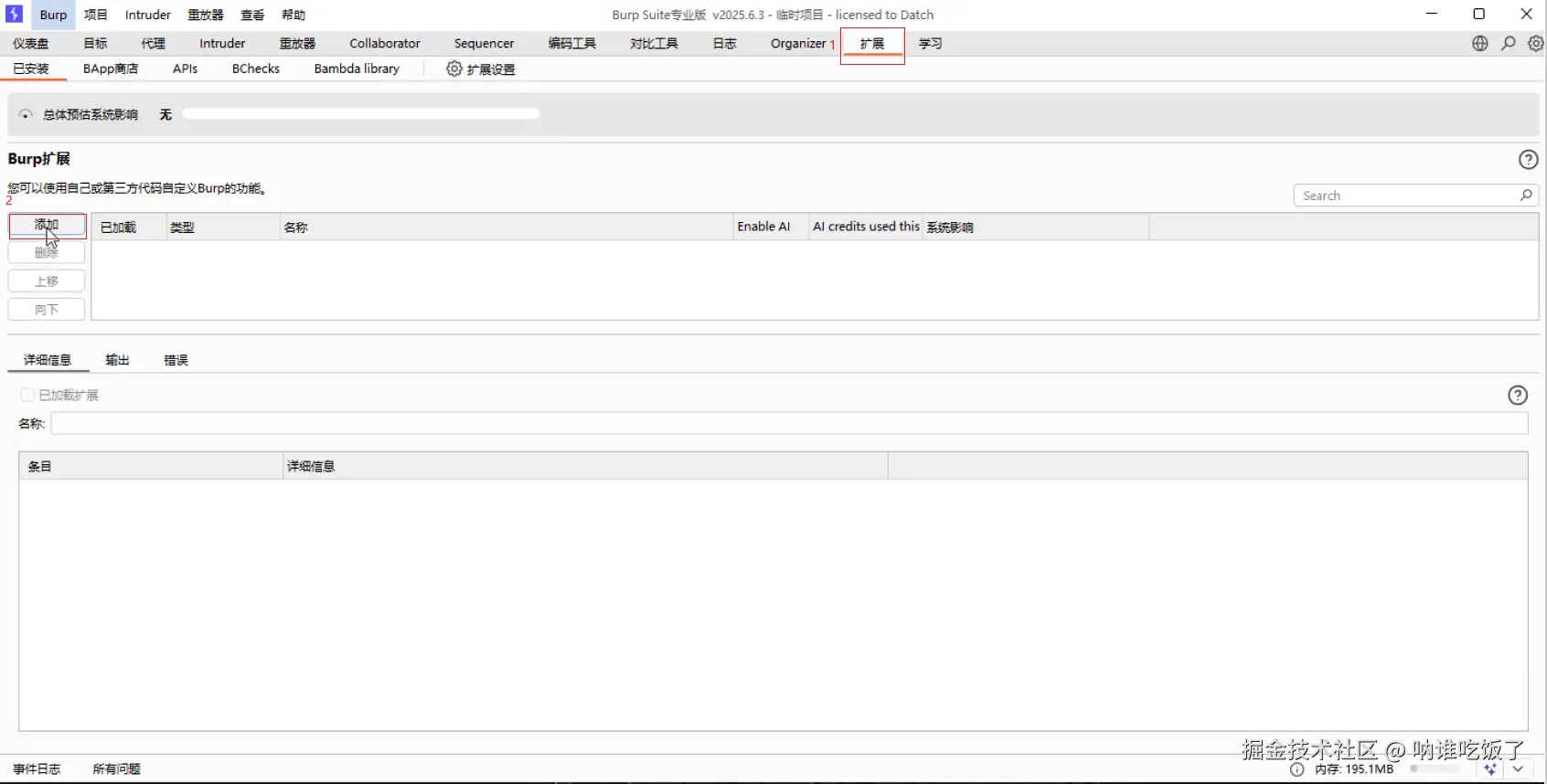
Task: Click the 删除 button
Action: [x=47, y=253]
